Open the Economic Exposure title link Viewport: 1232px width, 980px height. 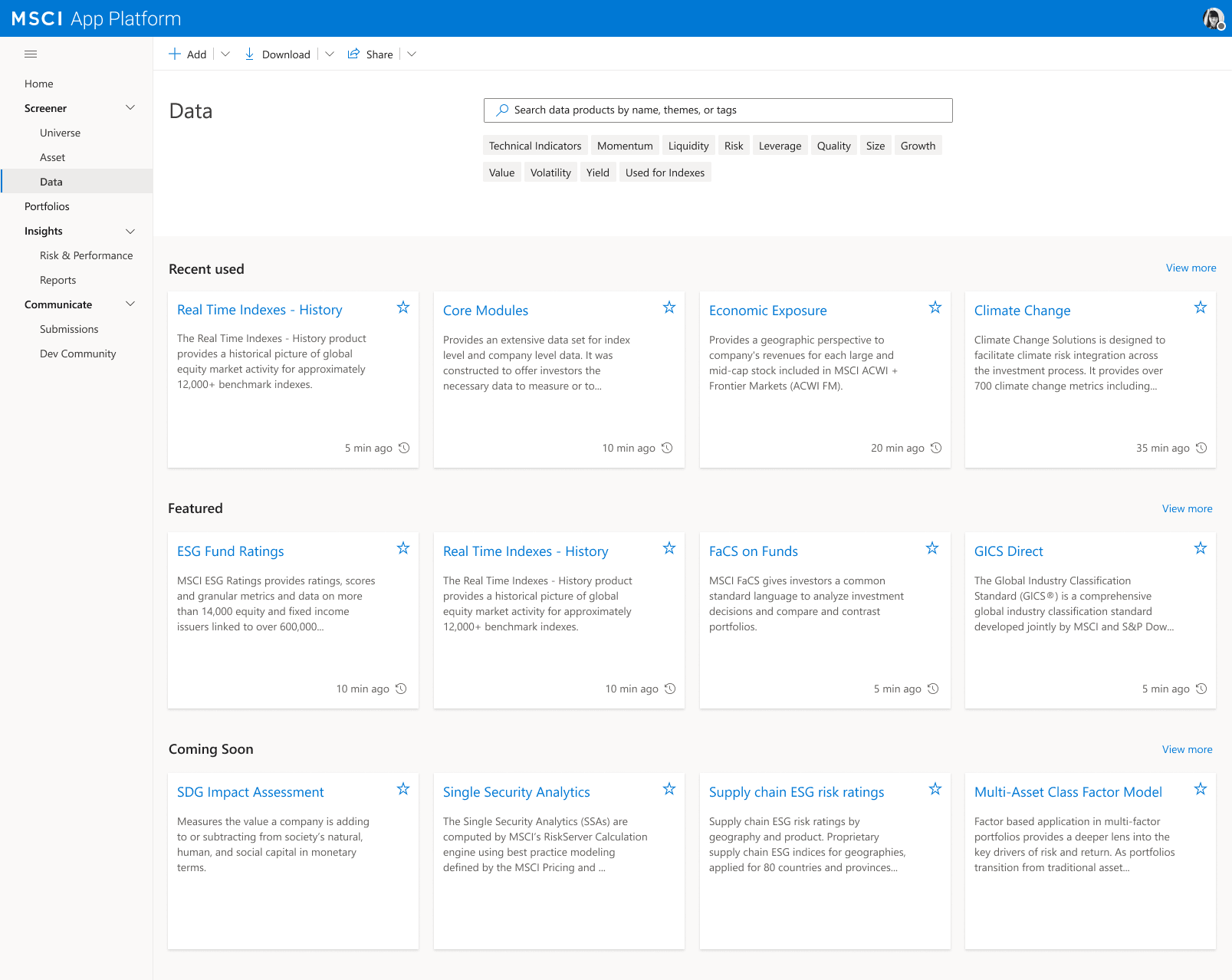coord(767,311)
